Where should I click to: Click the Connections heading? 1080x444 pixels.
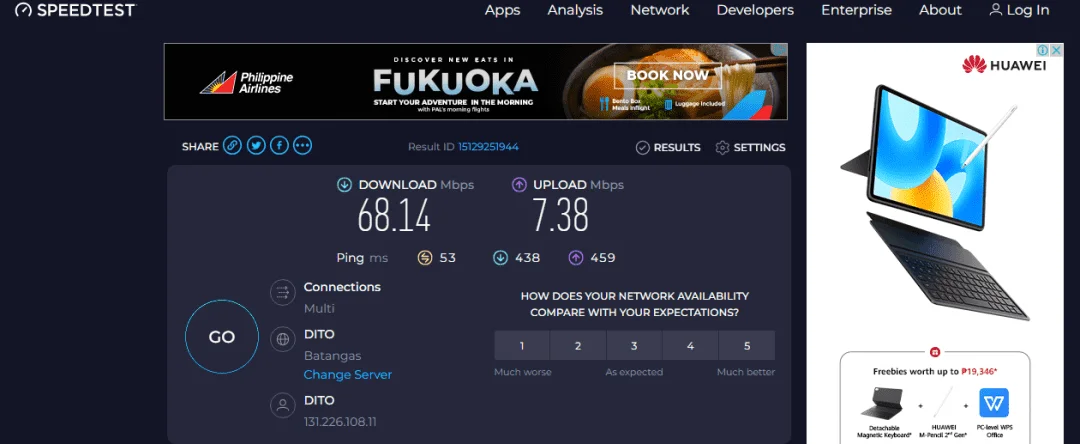342,287
